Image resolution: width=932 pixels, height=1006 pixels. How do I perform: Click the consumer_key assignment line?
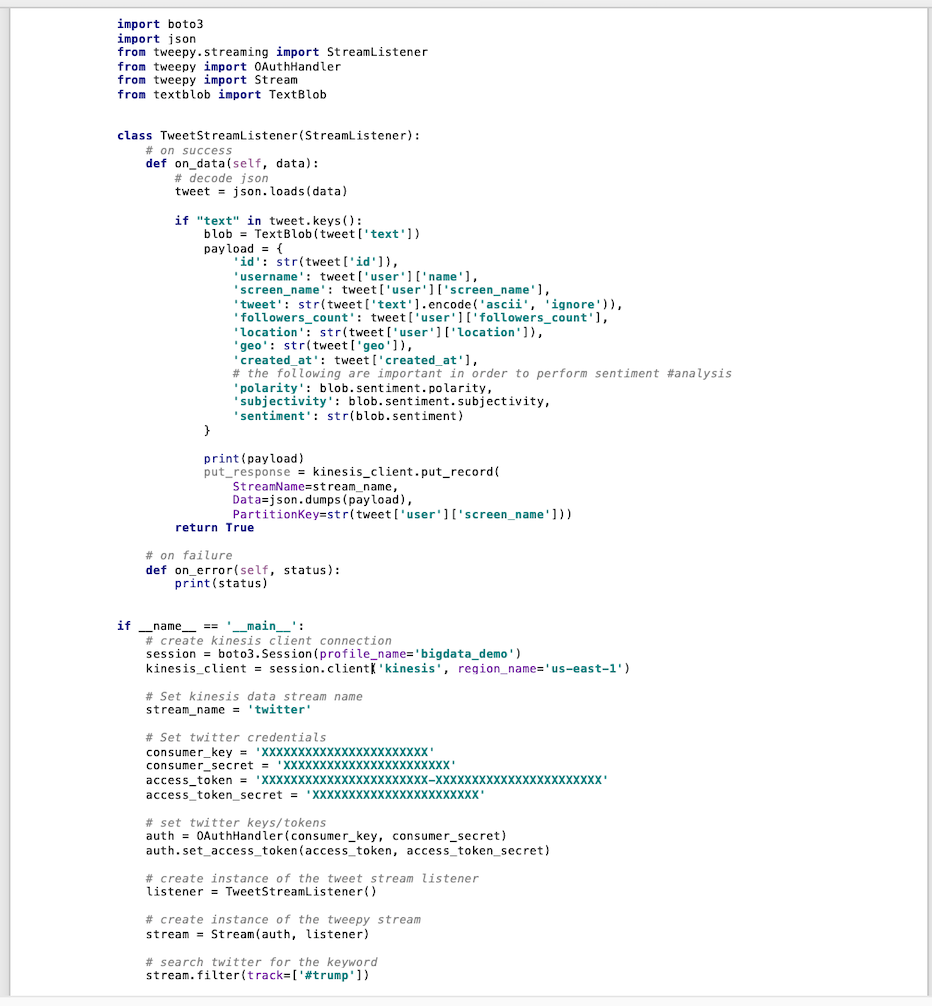click(290, 753)
